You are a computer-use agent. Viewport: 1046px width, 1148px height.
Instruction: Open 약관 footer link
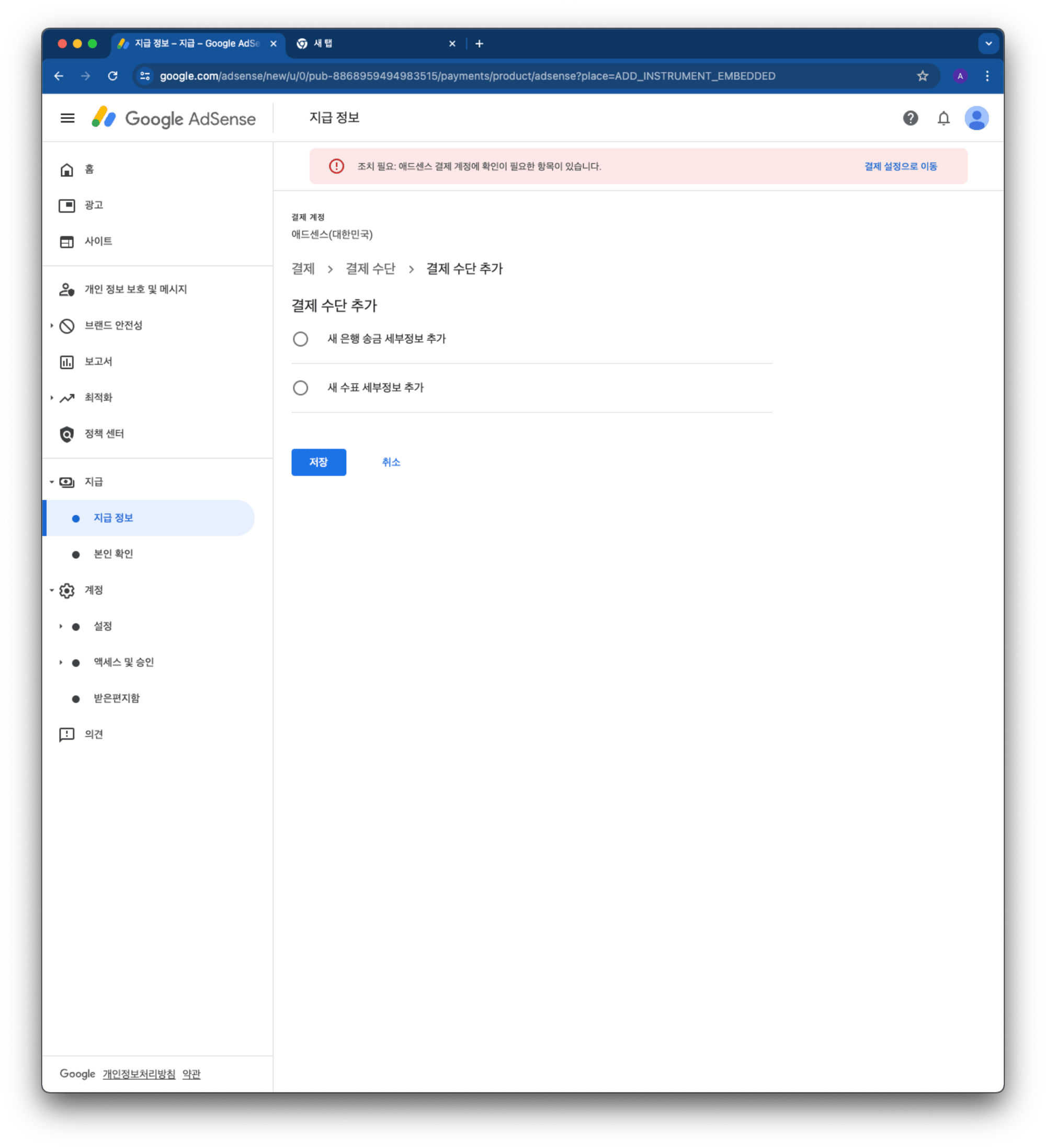pos(191,1074)
